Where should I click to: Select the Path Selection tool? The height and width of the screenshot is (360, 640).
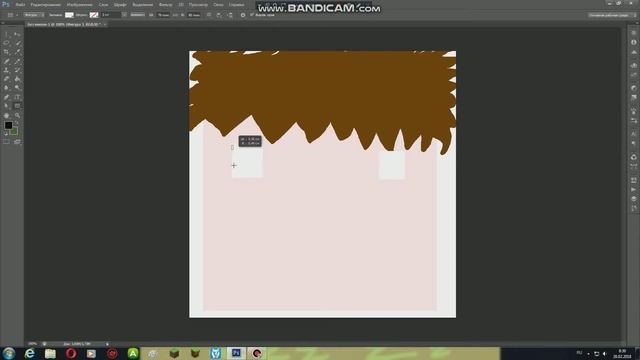7,106
